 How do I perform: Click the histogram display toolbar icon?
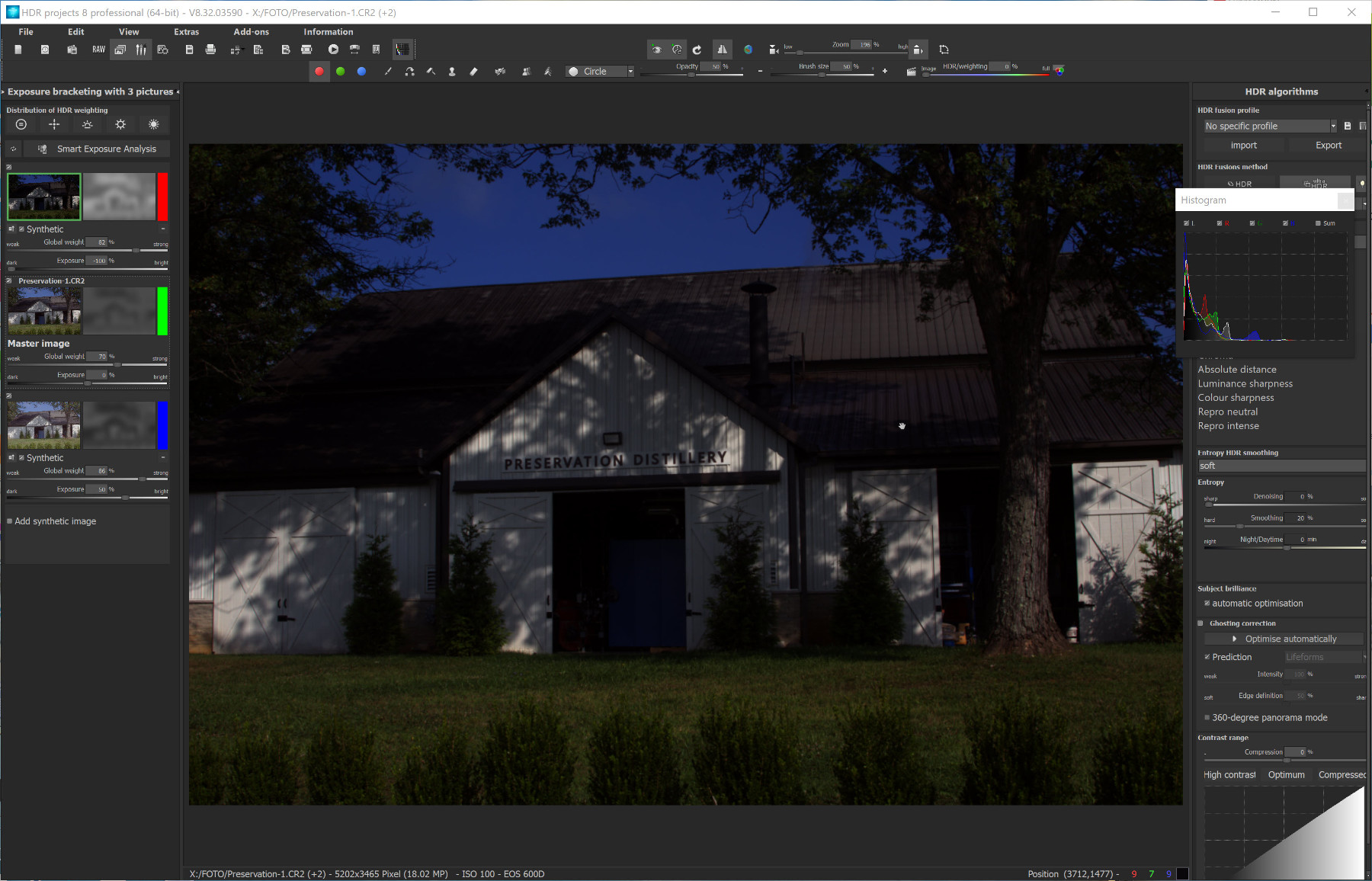pyautogui.click(x=402, y=50)
